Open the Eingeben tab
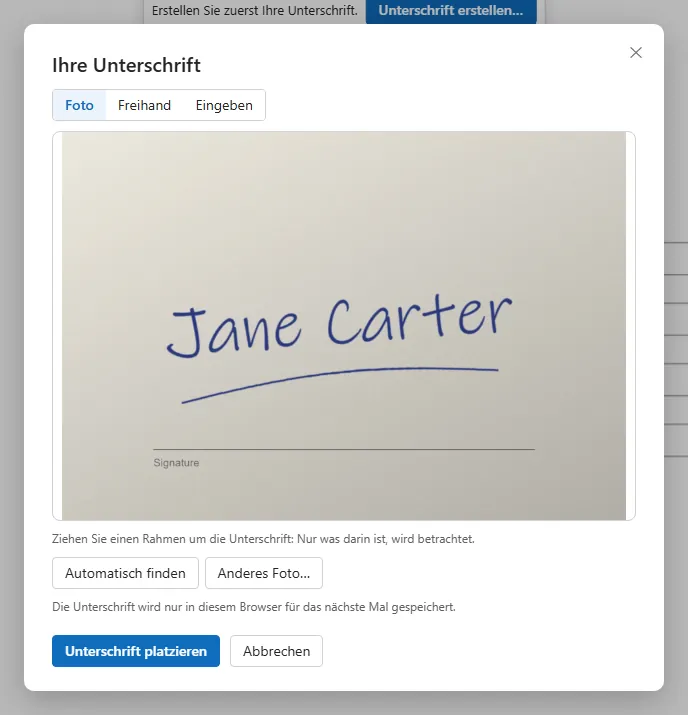Viewport: 688px width, 715px height. 224,105
